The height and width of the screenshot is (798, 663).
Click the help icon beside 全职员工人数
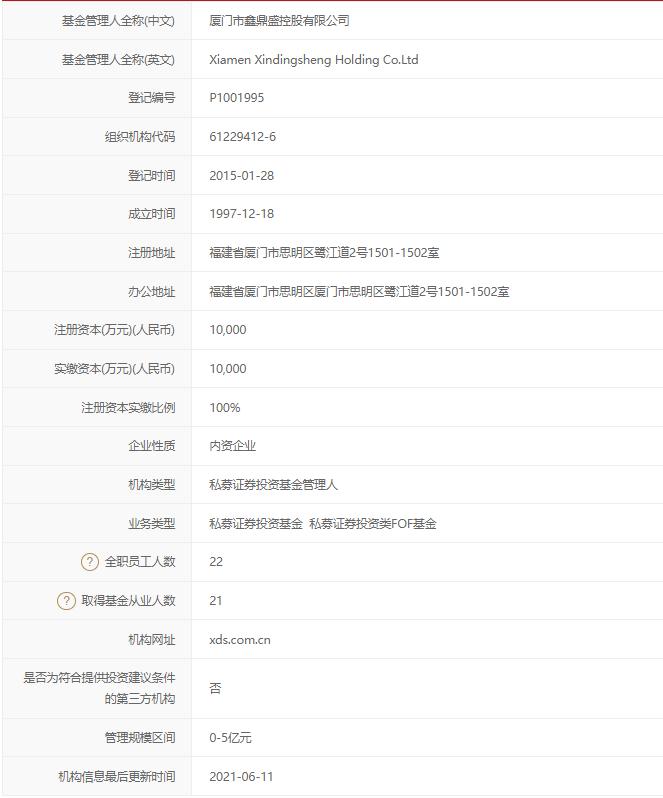[x=90, y=562]
